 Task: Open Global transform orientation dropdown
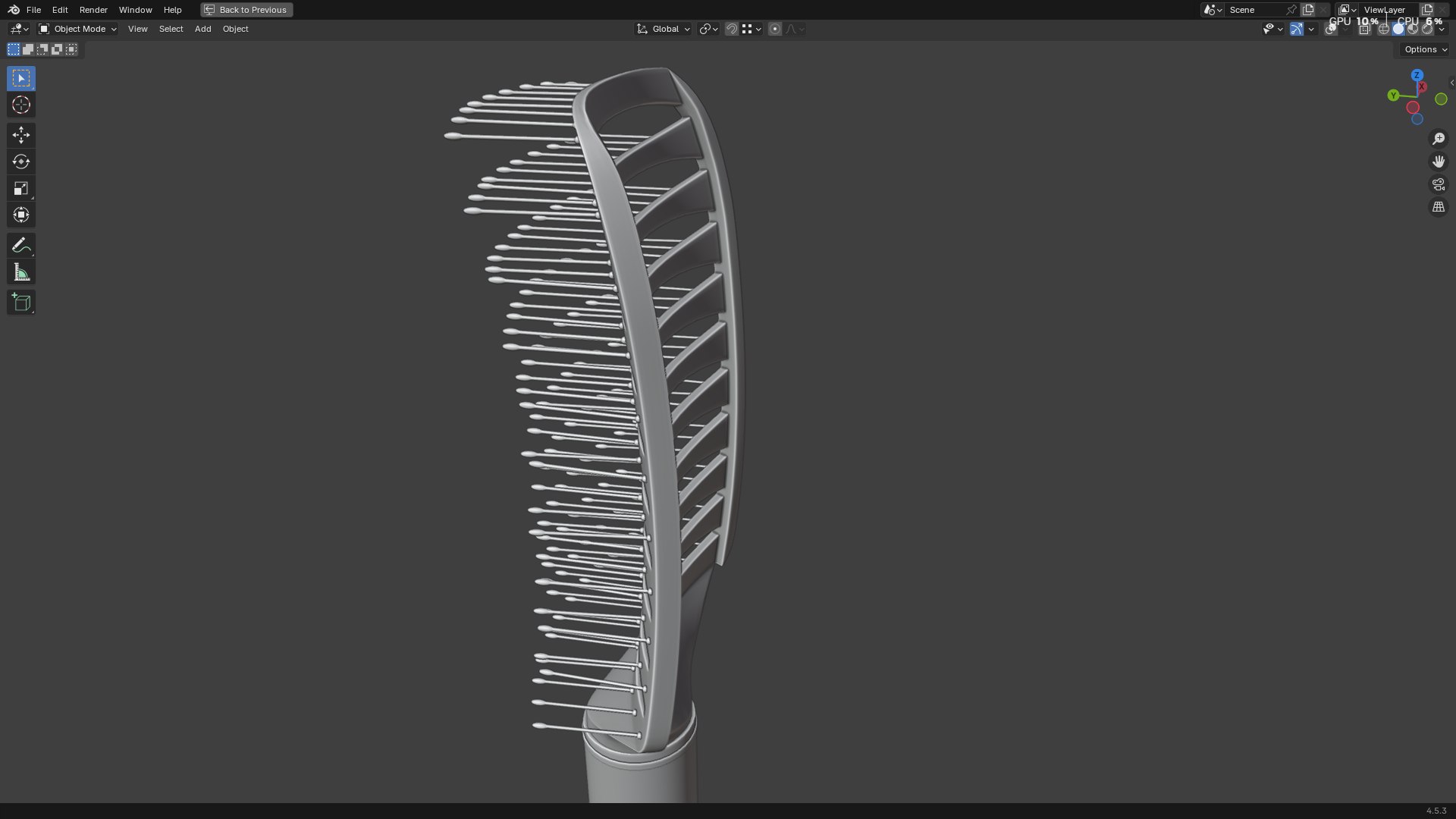click(664, 29)
